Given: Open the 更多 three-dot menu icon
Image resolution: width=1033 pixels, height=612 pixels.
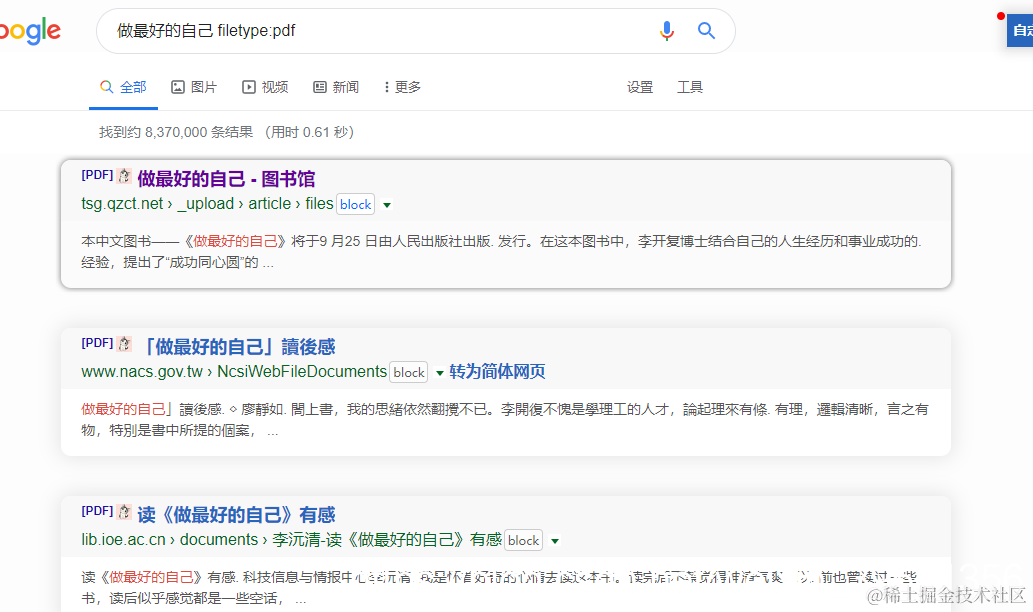Looking at the screenshot, I should pyautogui.click(x=389, y=87).
